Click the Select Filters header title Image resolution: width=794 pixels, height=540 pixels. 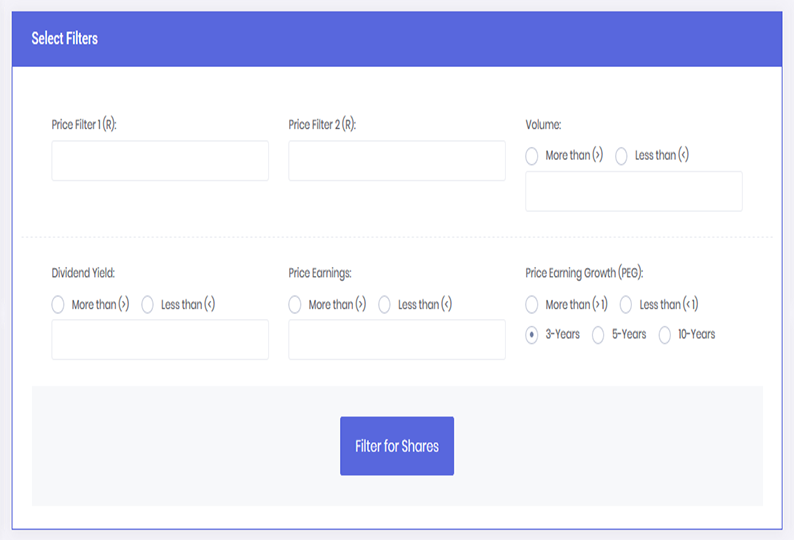(x=64, y=39)
